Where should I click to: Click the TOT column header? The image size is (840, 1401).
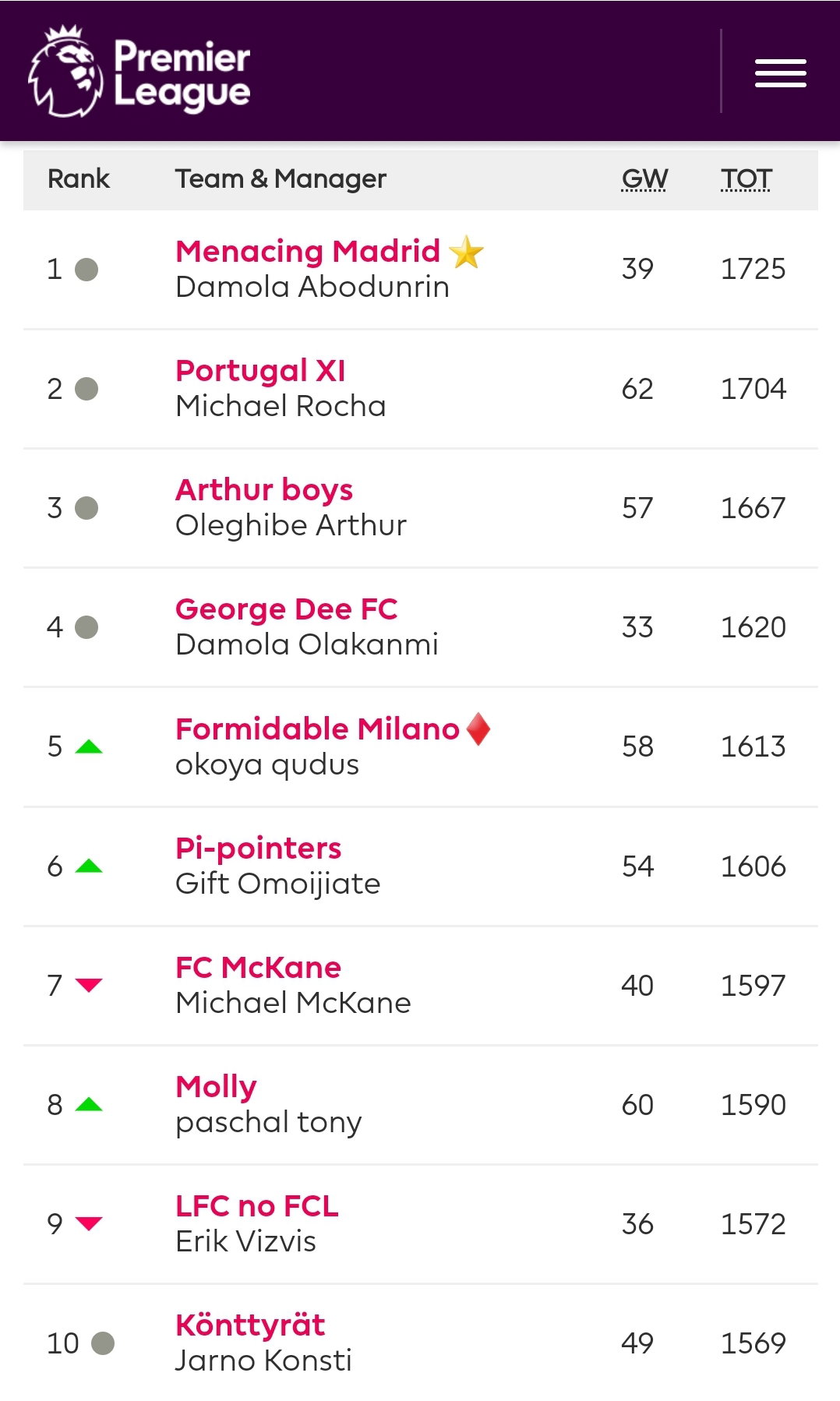[x=746, y=179]
